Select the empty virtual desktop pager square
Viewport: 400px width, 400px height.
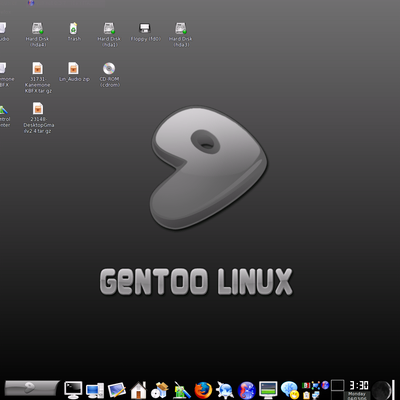337,385
